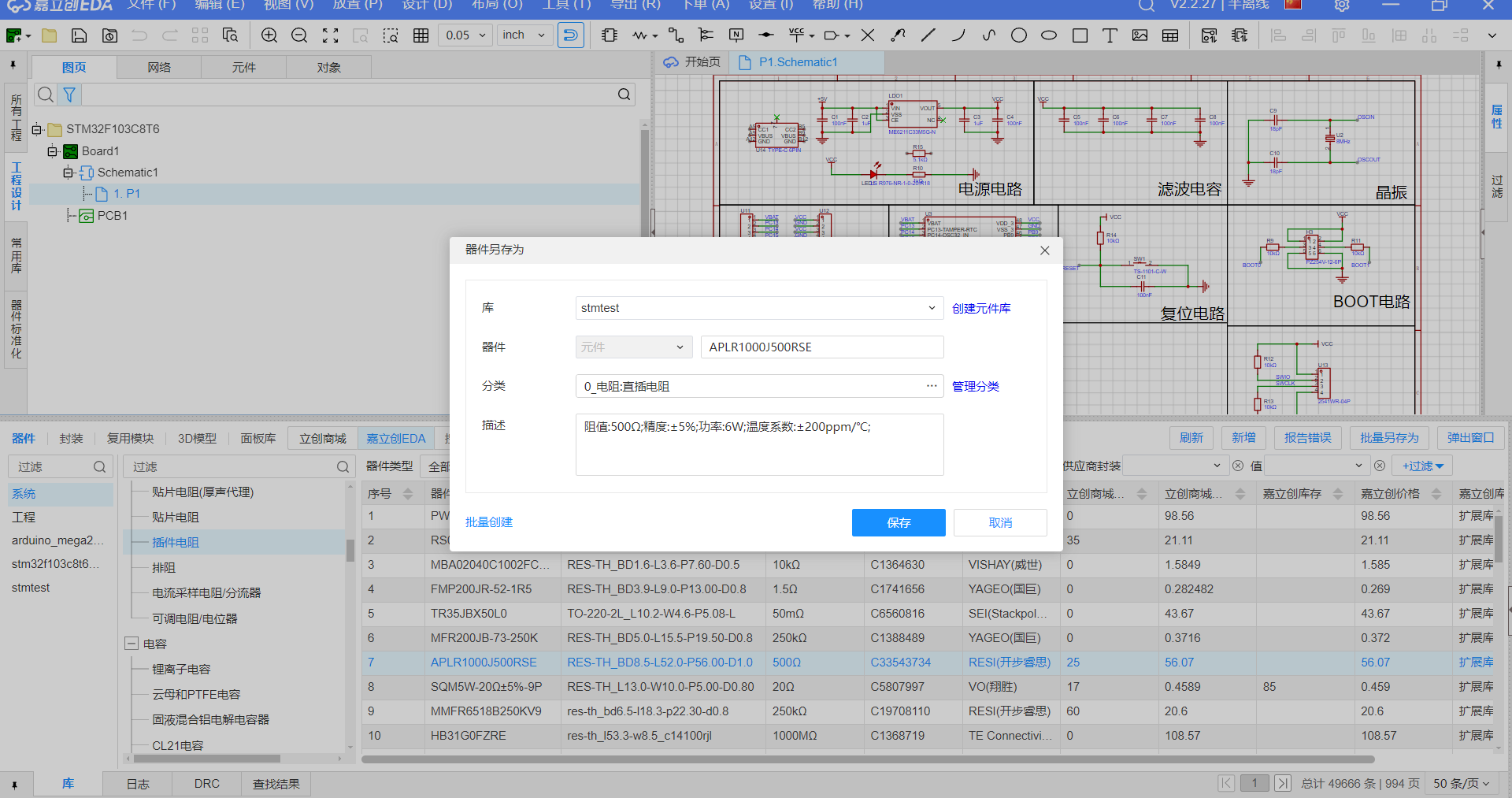Click the 创建元件库 link
1512x798 pixels.
pos(980,308)
